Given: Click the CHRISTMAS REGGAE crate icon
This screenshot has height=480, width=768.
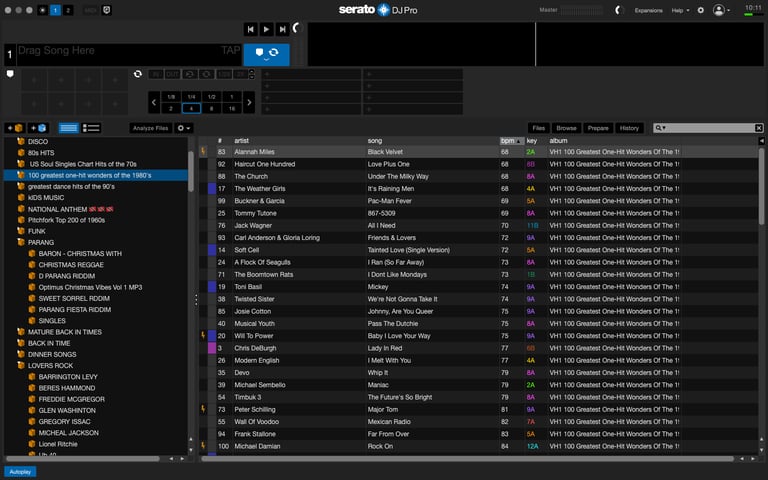Looking at the screenshot, I should pos(32,264).
